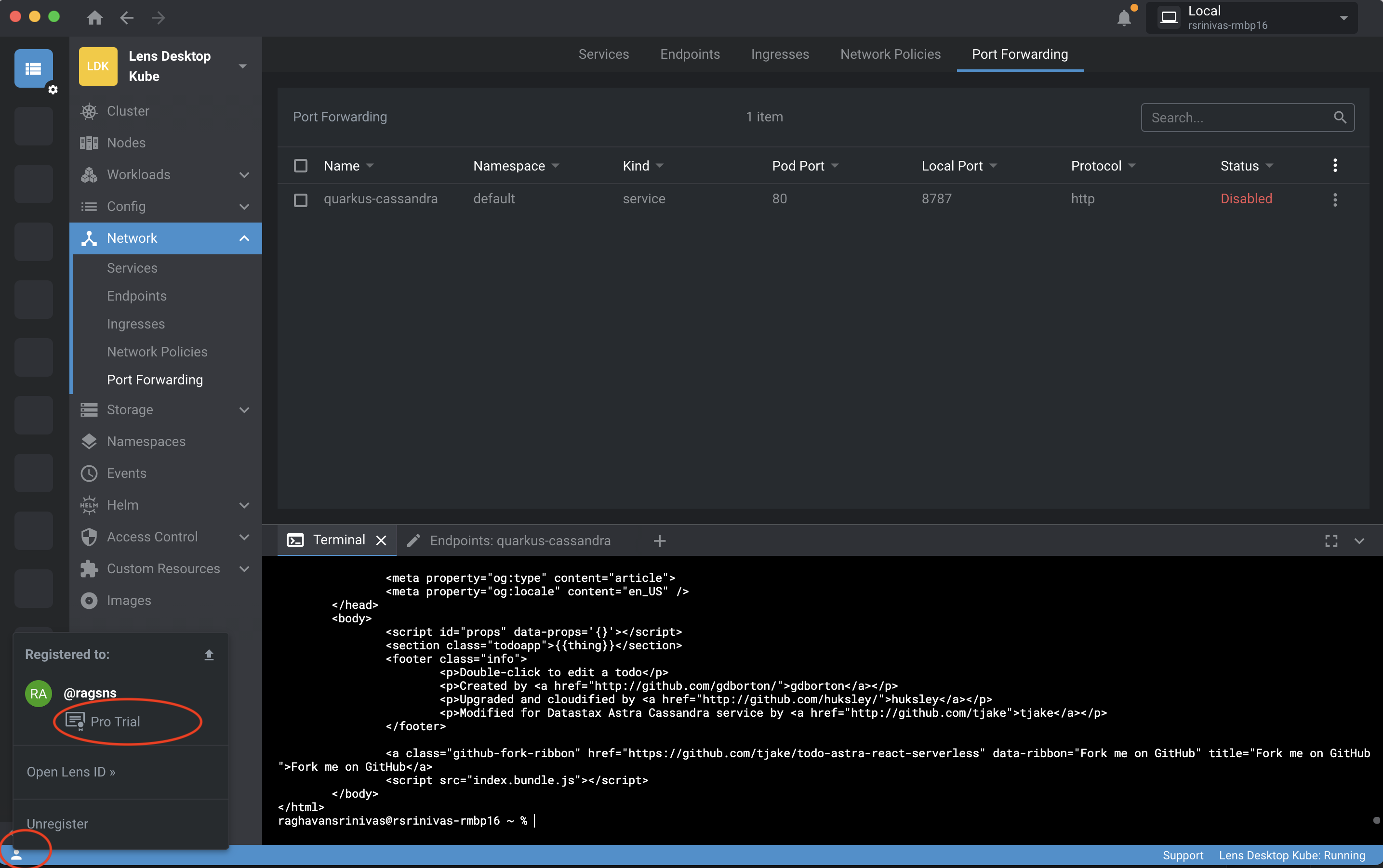
Task: Collapse the Network sidebar section
Action: coord(244,238)
